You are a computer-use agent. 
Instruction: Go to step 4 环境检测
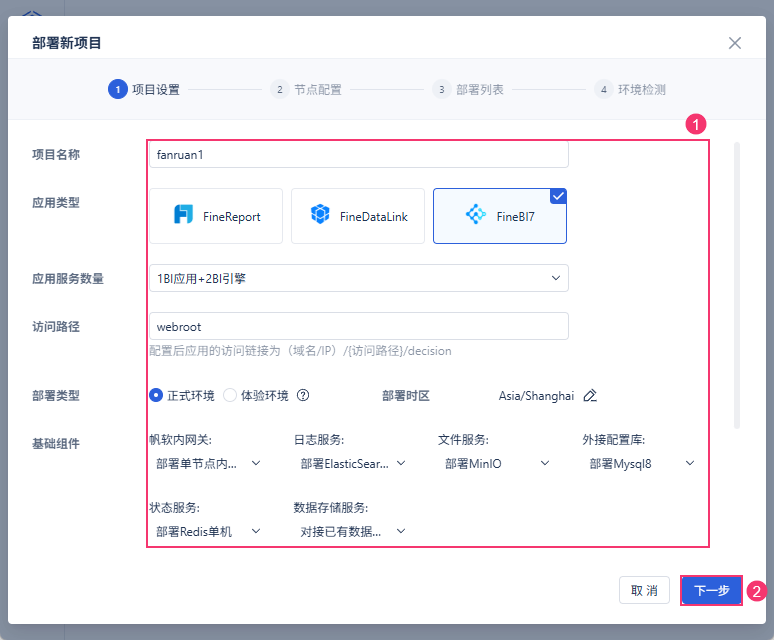[630, 89]
